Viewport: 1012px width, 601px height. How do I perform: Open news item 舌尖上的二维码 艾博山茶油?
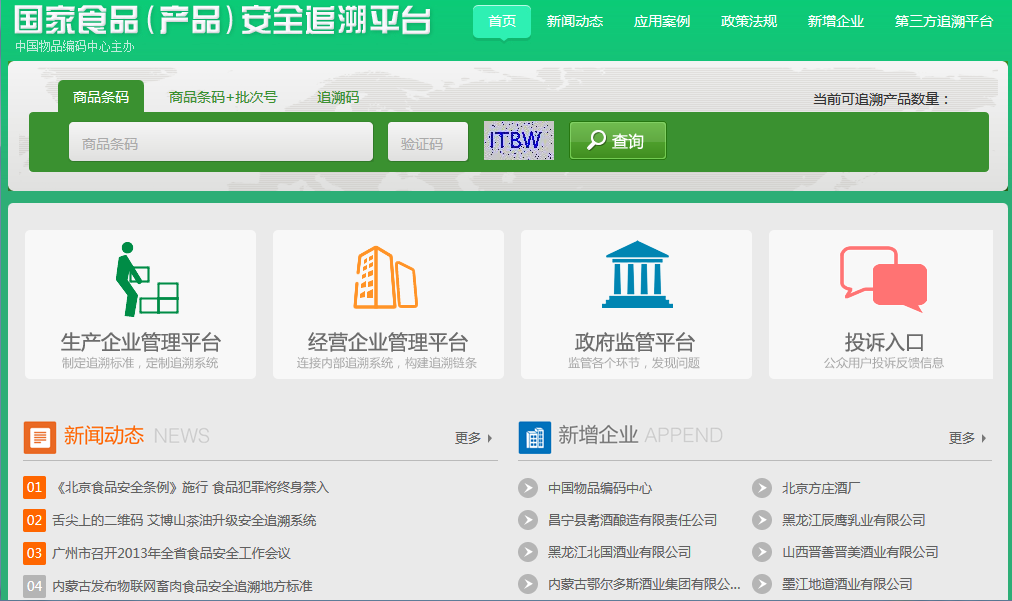[x=184, y=520]
